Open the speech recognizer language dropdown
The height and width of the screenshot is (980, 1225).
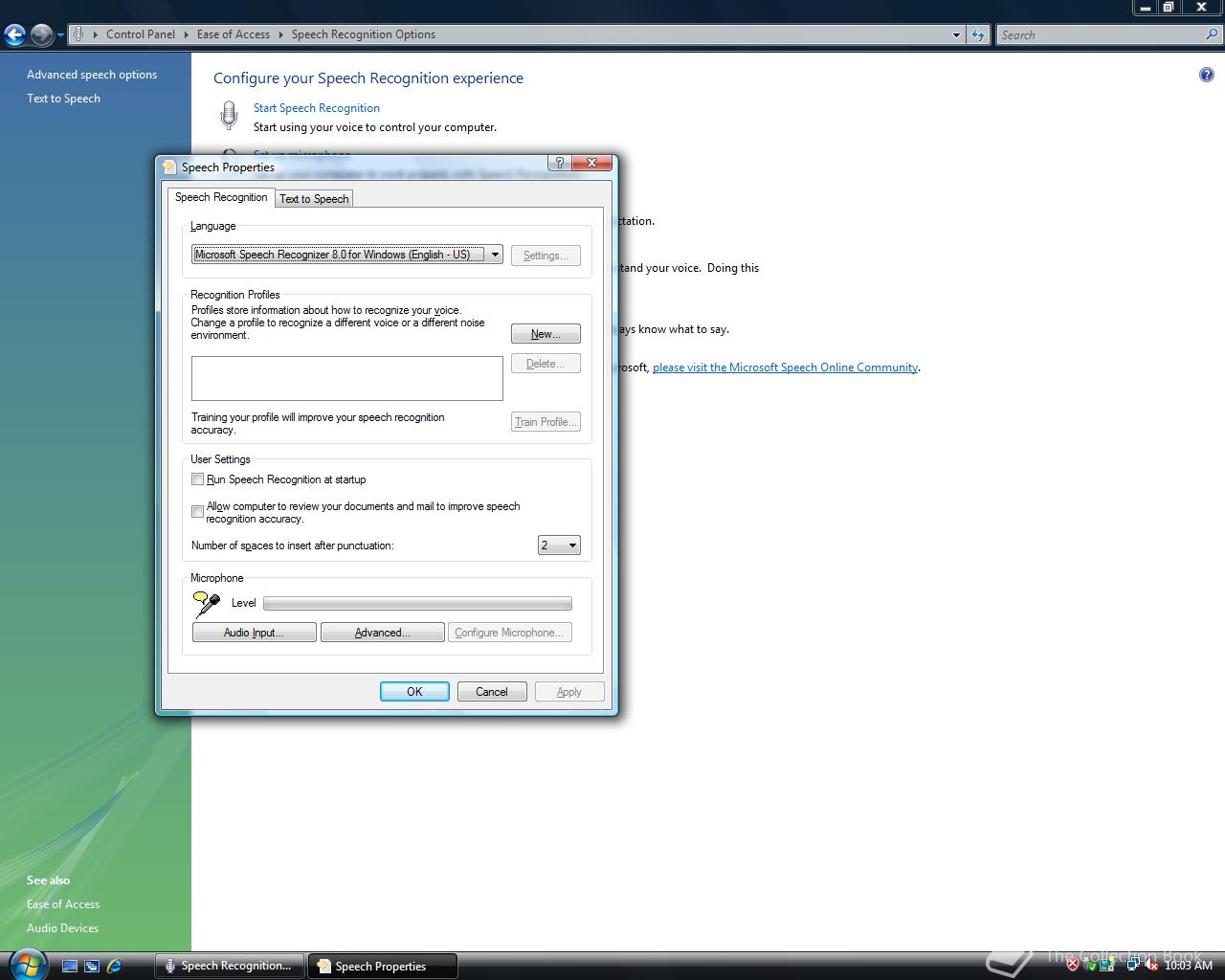(495, 255)
